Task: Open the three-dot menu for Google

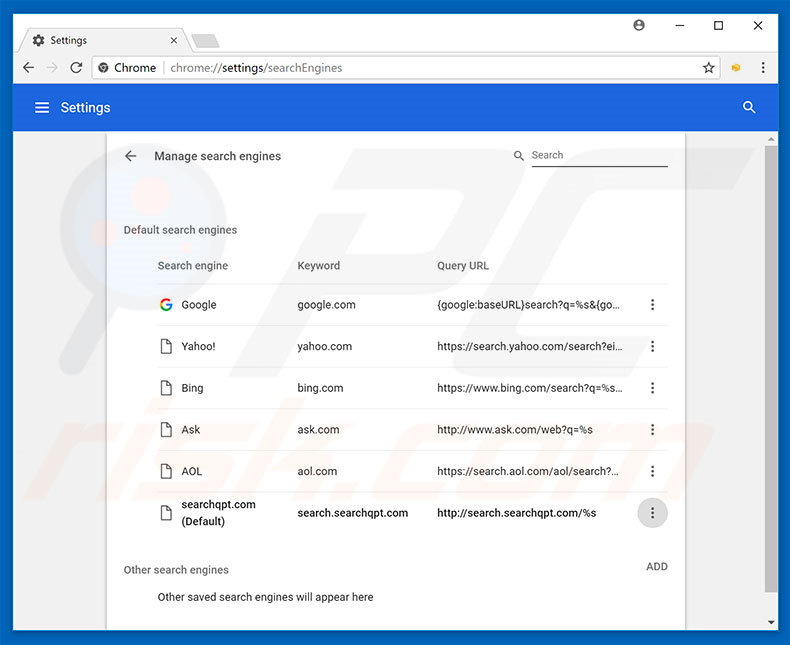Action: point(652,304)
